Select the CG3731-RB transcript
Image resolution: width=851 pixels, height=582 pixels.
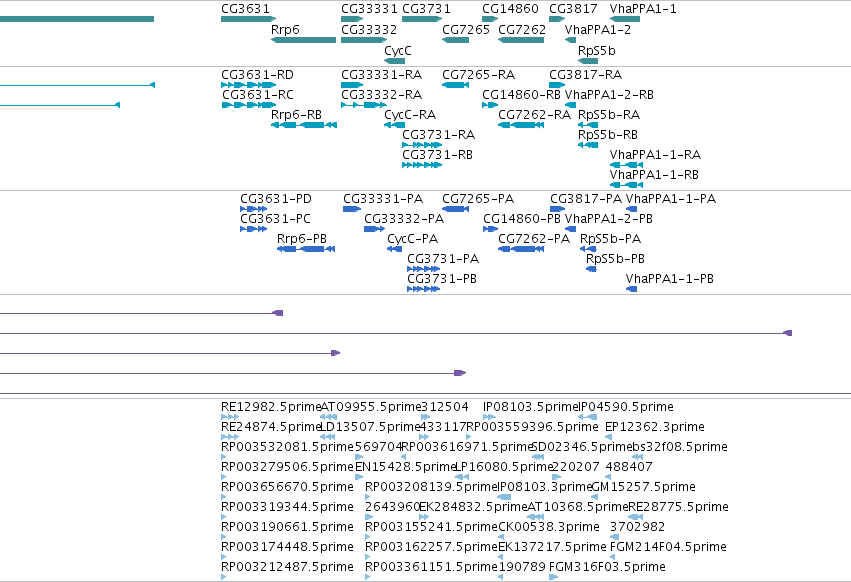[422, 165]
